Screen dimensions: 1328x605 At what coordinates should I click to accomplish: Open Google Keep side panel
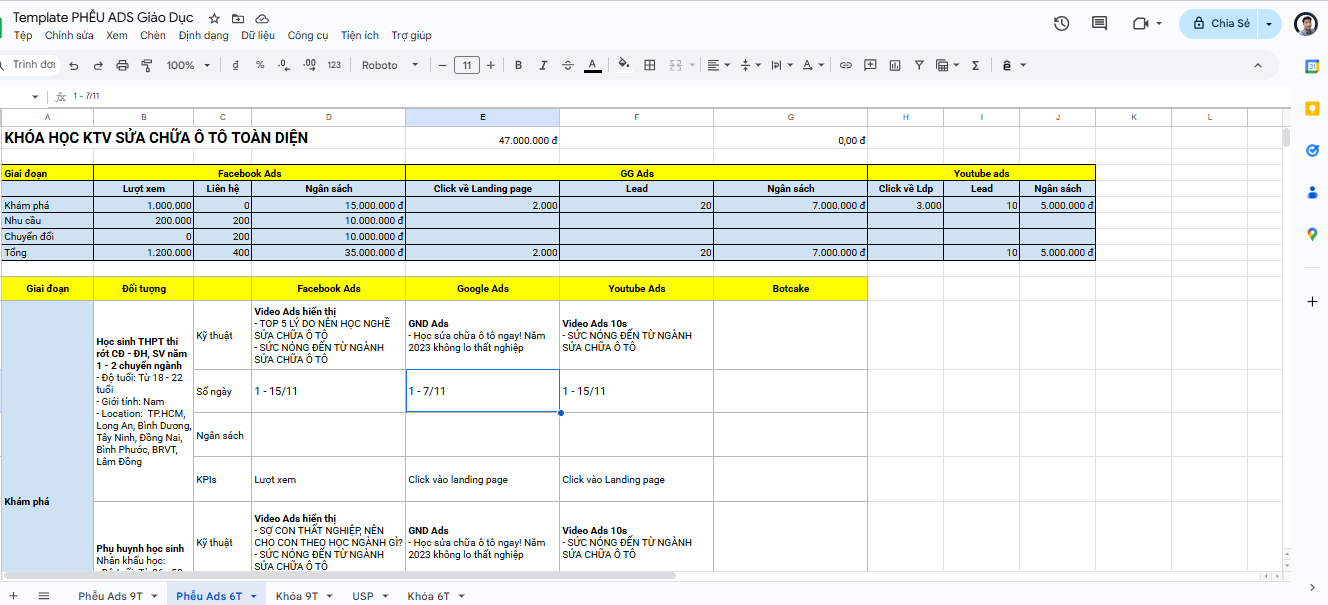(x=1312, y=108)
